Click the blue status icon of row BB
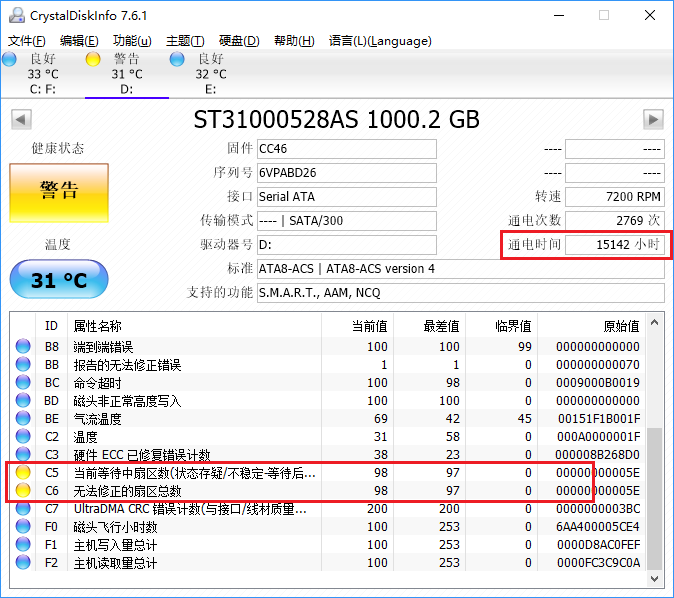 [x=23, y=364]
